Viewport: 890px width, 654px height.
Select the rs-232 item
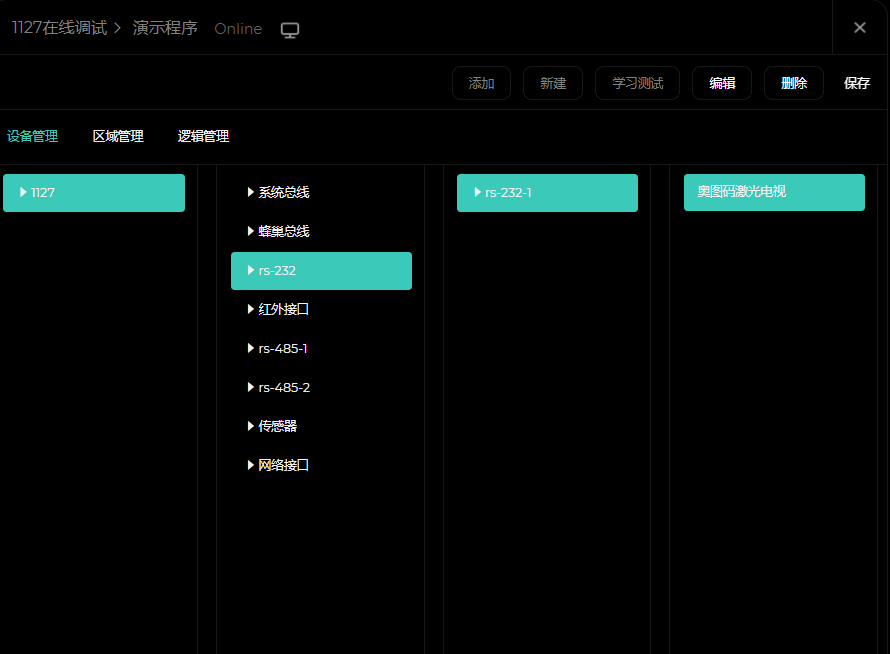point(321,271)
